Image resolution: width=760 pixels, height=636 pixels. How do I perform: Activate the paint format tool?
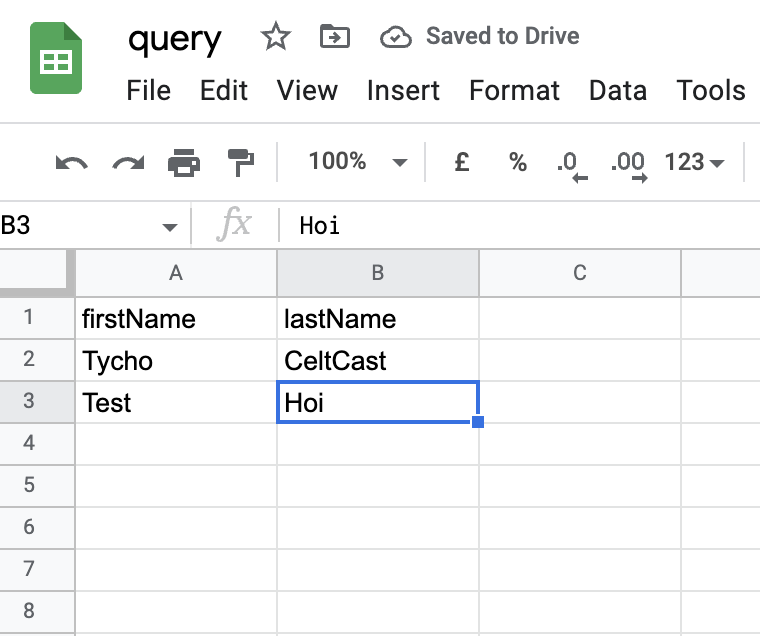(x=241, y=162)
